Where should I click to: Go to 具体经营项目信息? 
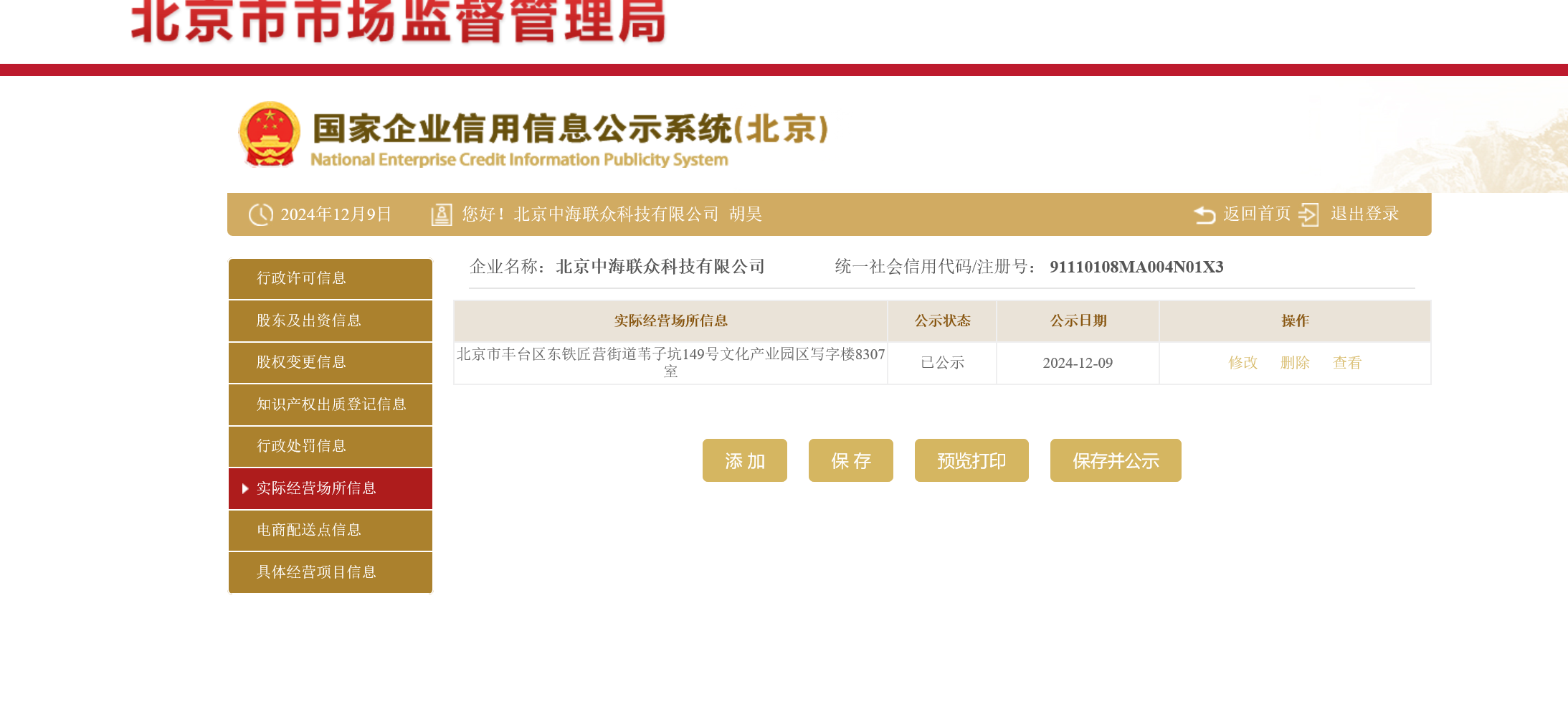[331, 572]
